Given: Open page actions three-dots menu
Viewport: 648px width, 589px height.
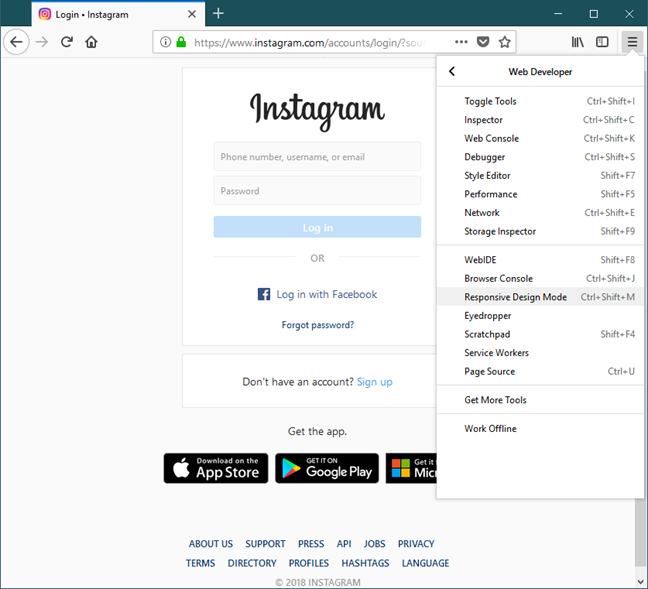Looking at the screenshot, I should (461, 42).
